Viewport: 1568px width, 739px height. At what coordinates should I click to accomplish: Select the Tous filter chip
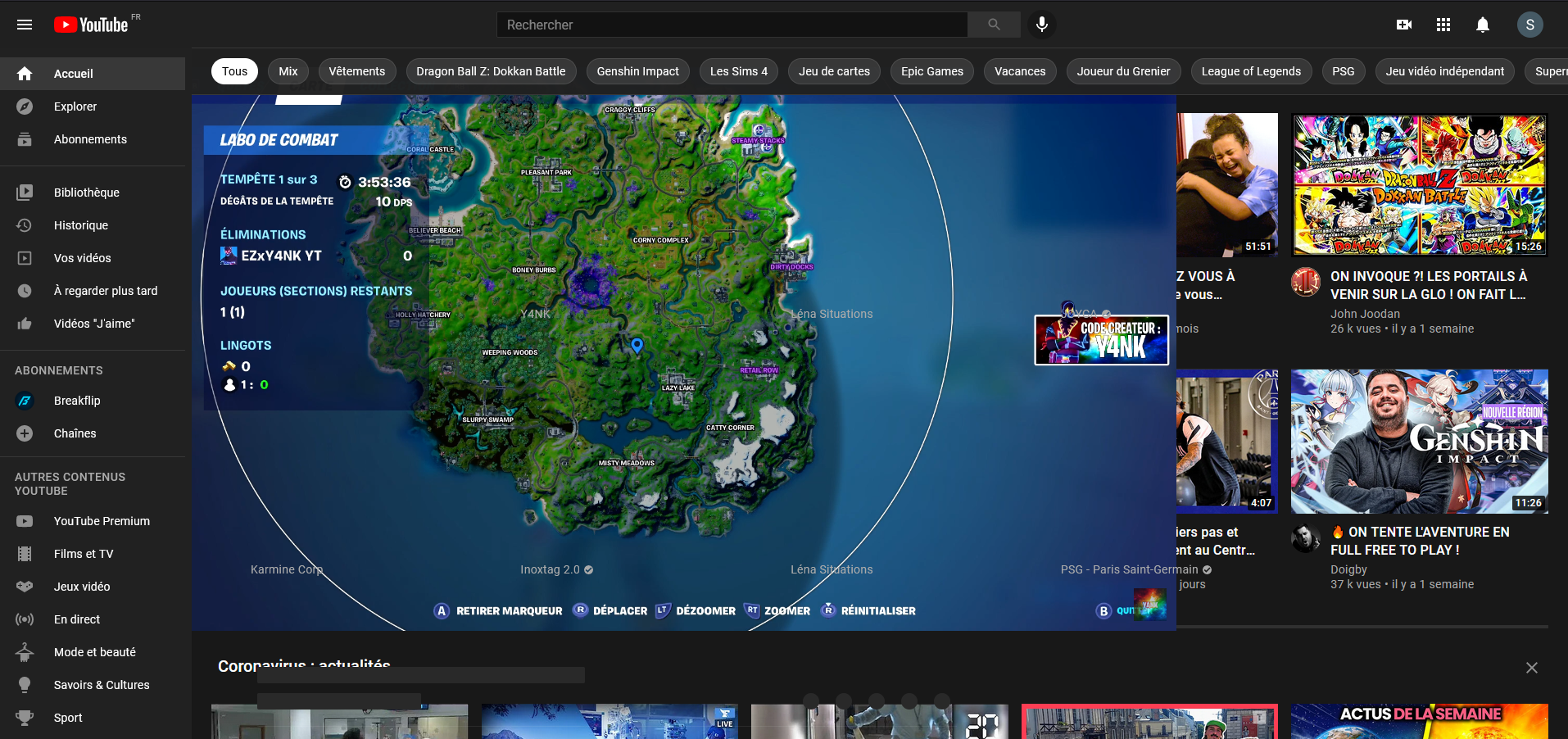coord(234,71)
